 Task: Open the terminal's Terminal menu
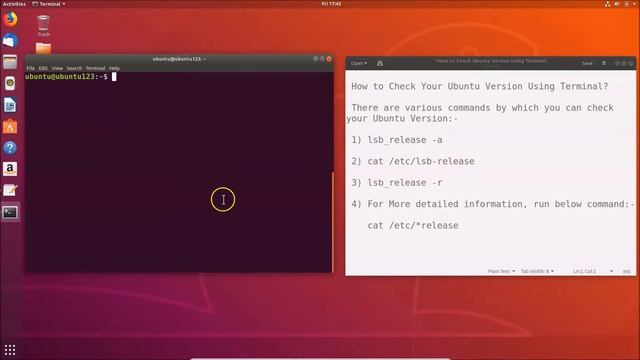pyautogui.click(x=96, y=68)
